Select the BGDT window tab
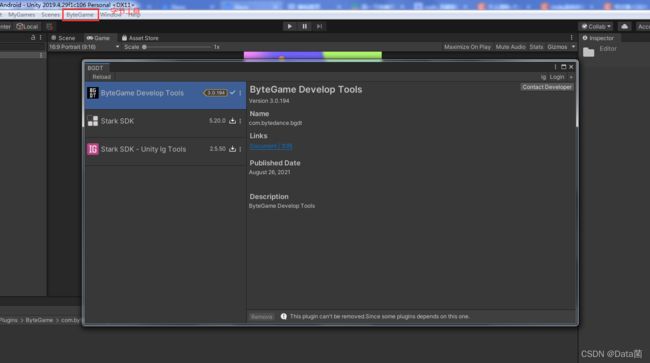This screenshot has width=650, height=363. (95, 68)
